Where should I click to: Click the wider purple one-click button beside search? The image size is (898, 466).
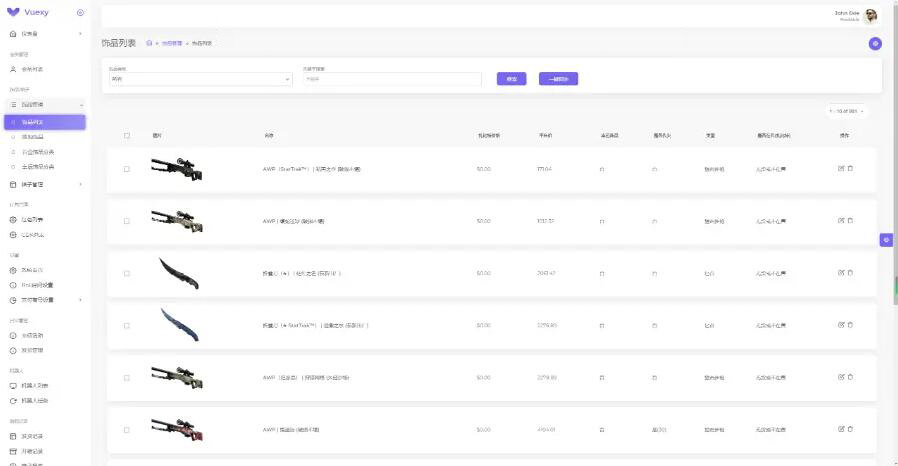click(x=558, y=79)
